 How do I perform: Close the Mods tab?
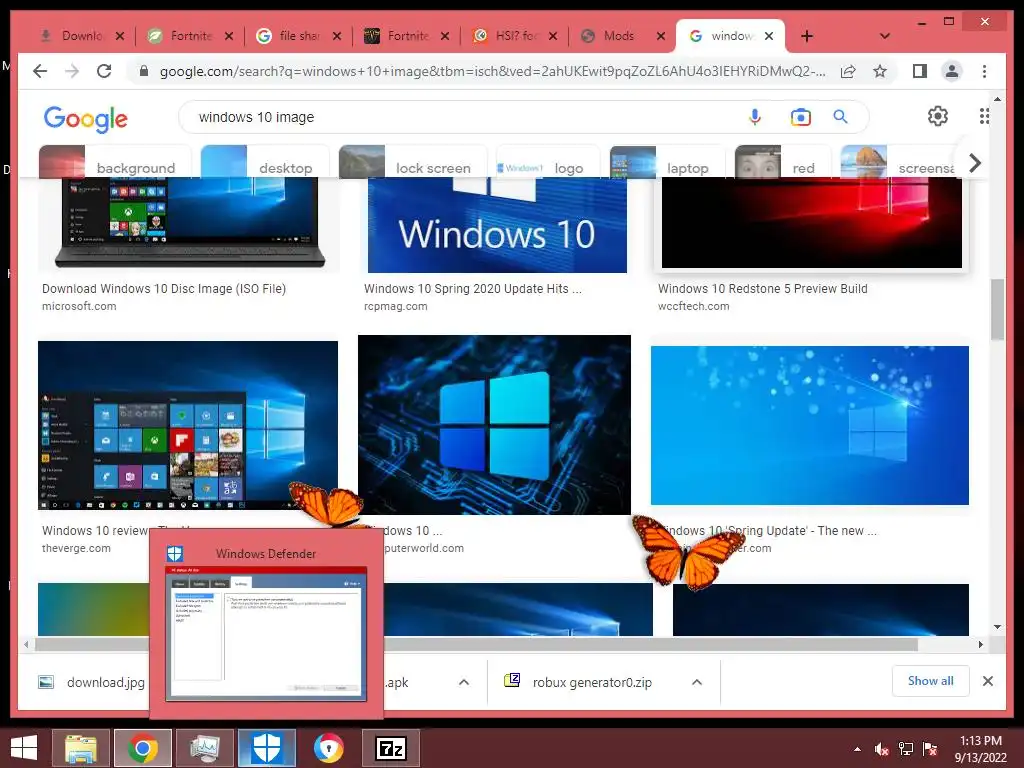point(661,36)
